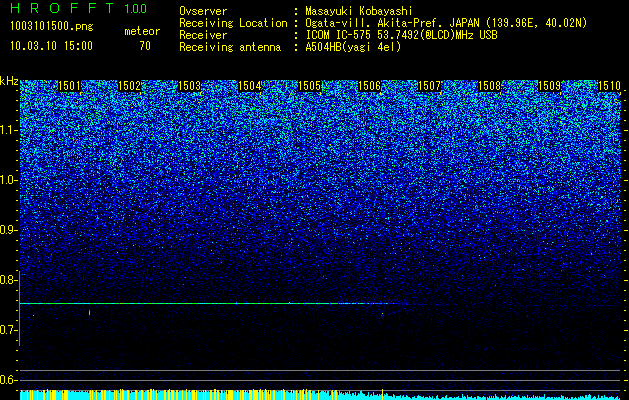Click the 0.7 frequency axis label
This screenshot has height=400, width=629.
[8, 330]
